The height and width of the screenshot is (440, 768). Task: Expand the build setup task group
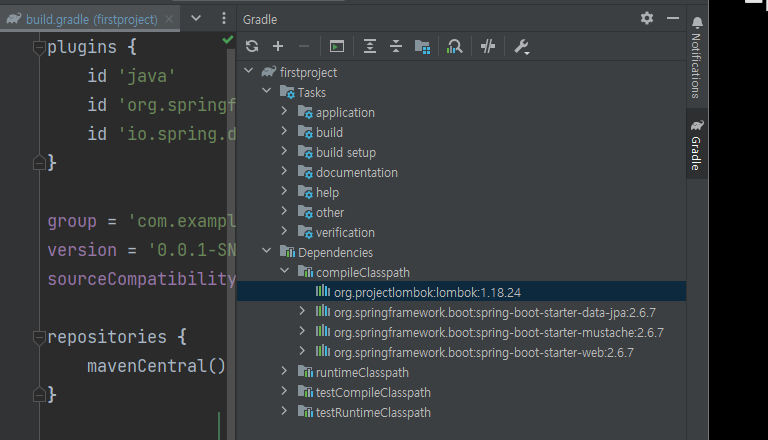284,151
